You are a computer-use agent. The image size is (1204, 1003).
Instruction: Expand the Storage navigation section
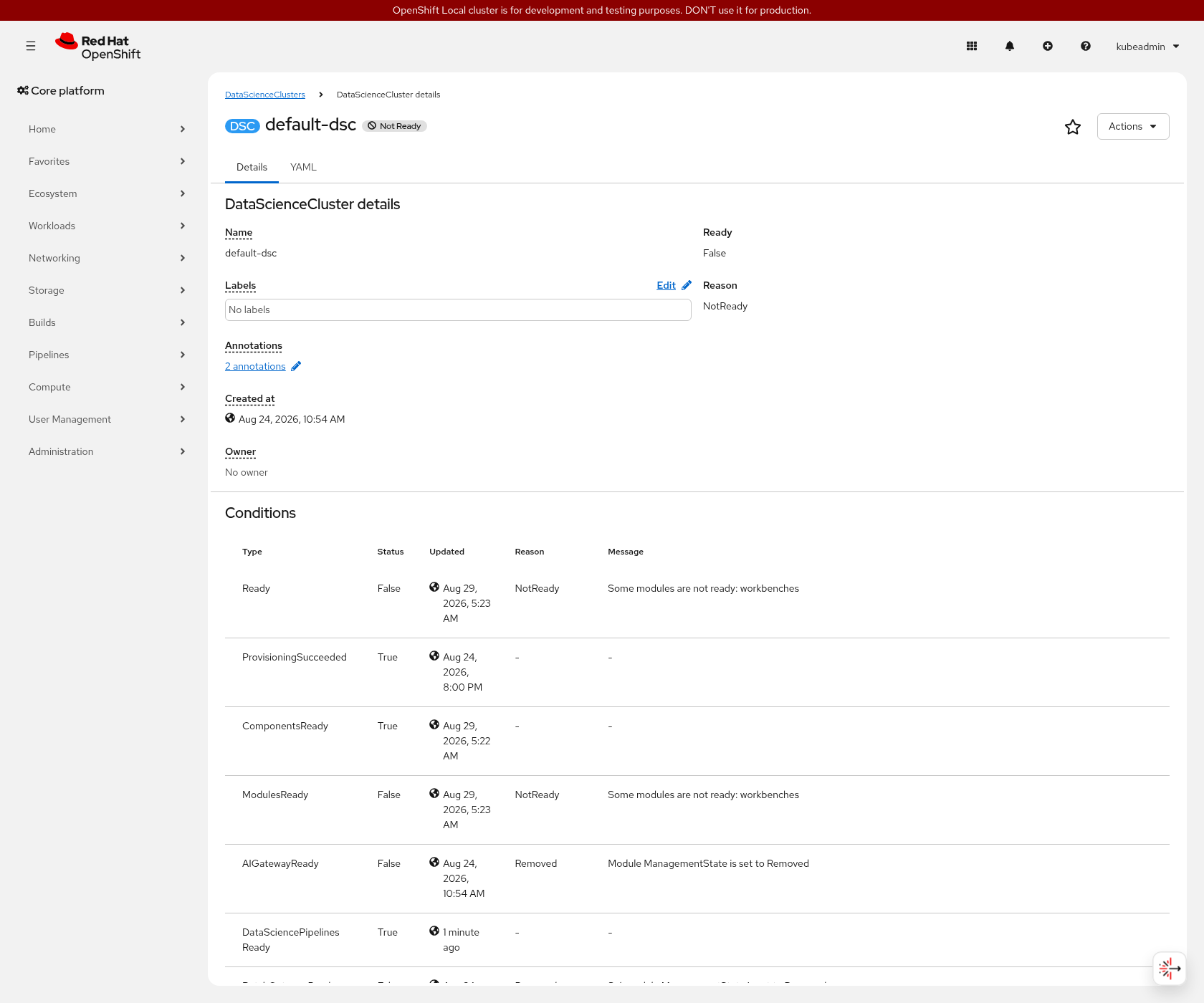point(107,290)
